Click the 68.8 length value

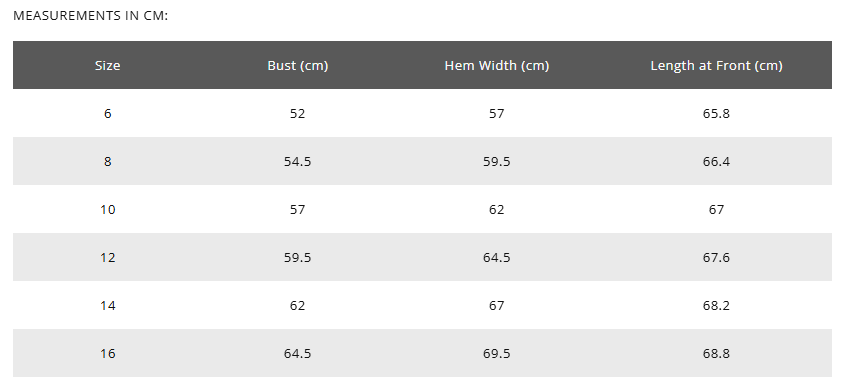tap(716, 353)
